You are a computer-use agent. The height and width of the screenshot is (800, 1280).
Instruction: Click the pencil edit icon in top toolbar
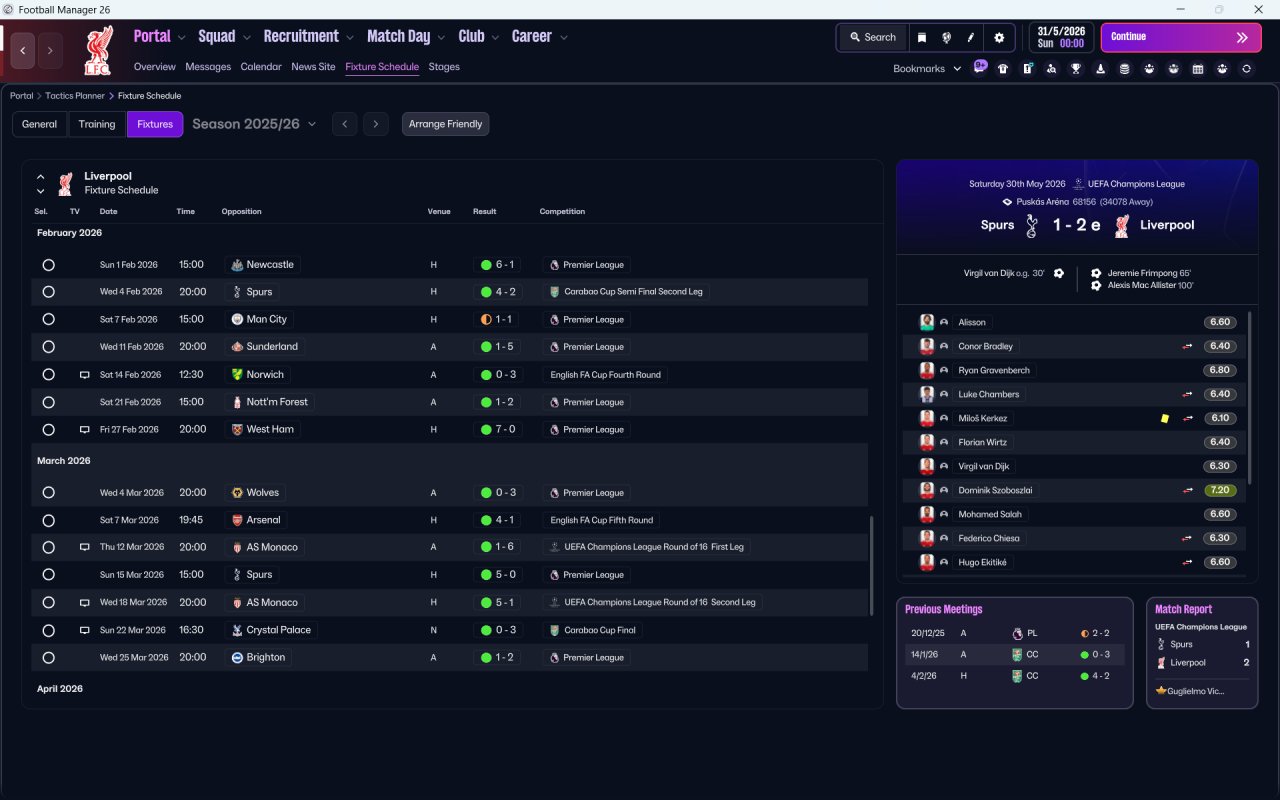click(970, 37)
